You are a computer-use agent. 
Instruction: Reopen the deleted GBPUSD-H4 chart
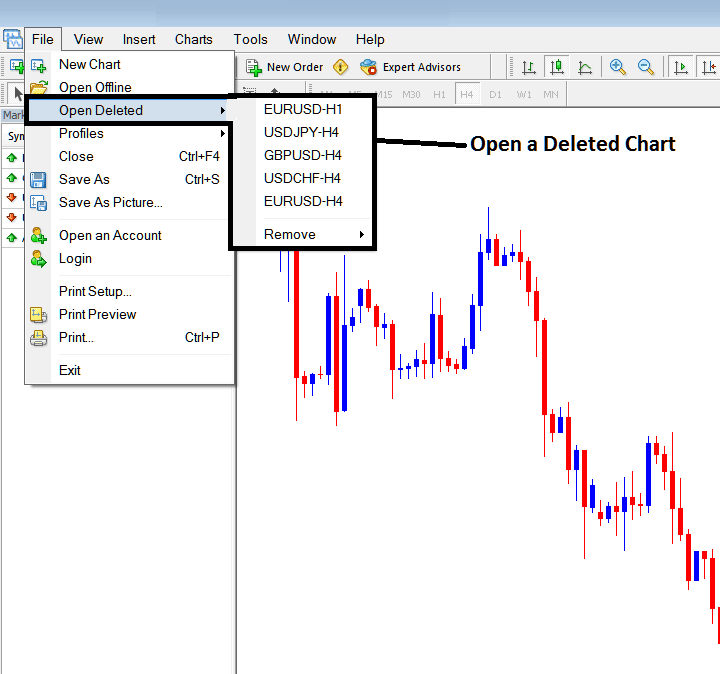pyautogui.click(x=302, y=155)
